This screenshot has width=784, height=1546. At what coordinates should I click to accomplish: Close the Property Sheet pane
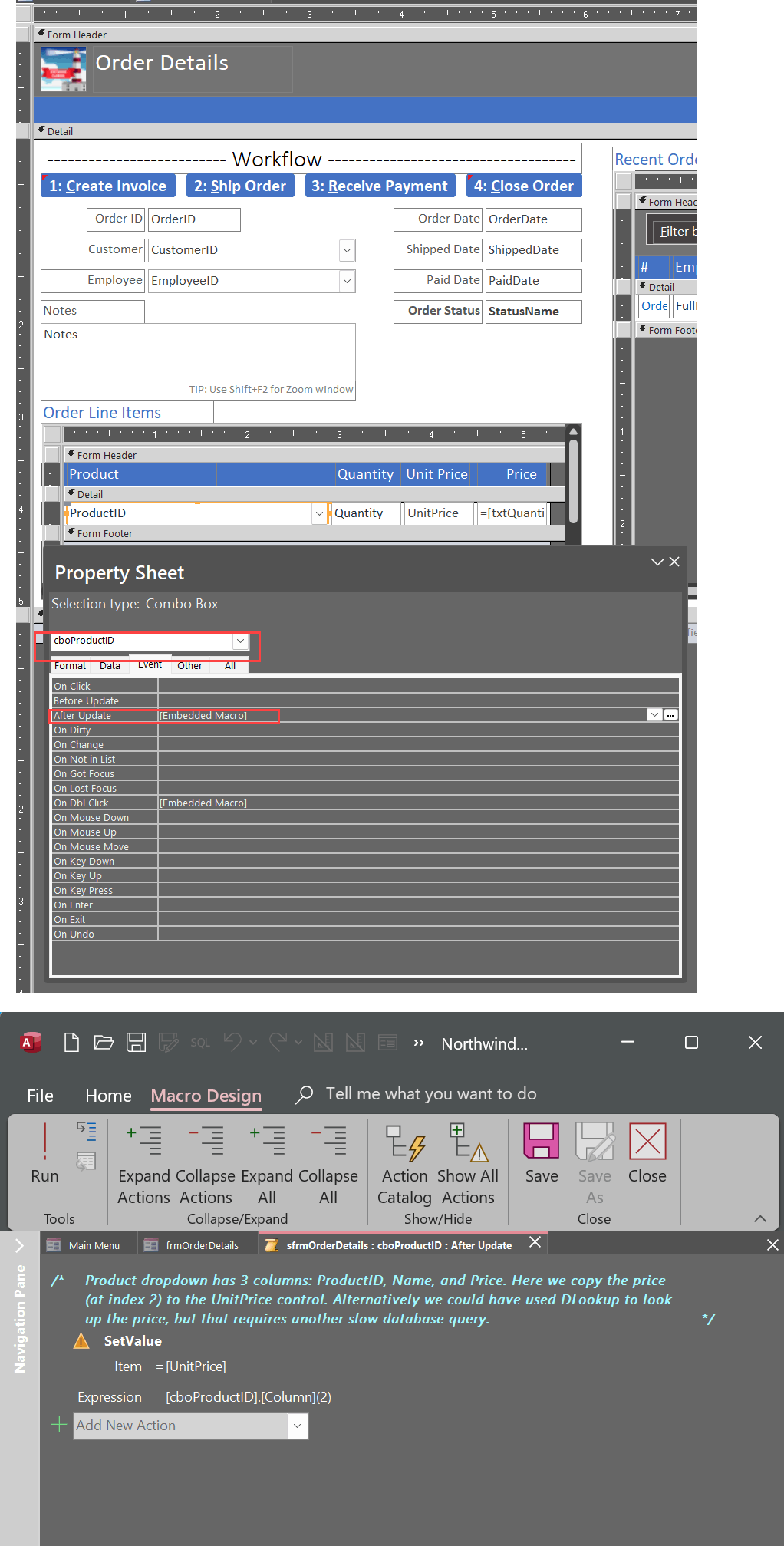[x=674, y=562]
